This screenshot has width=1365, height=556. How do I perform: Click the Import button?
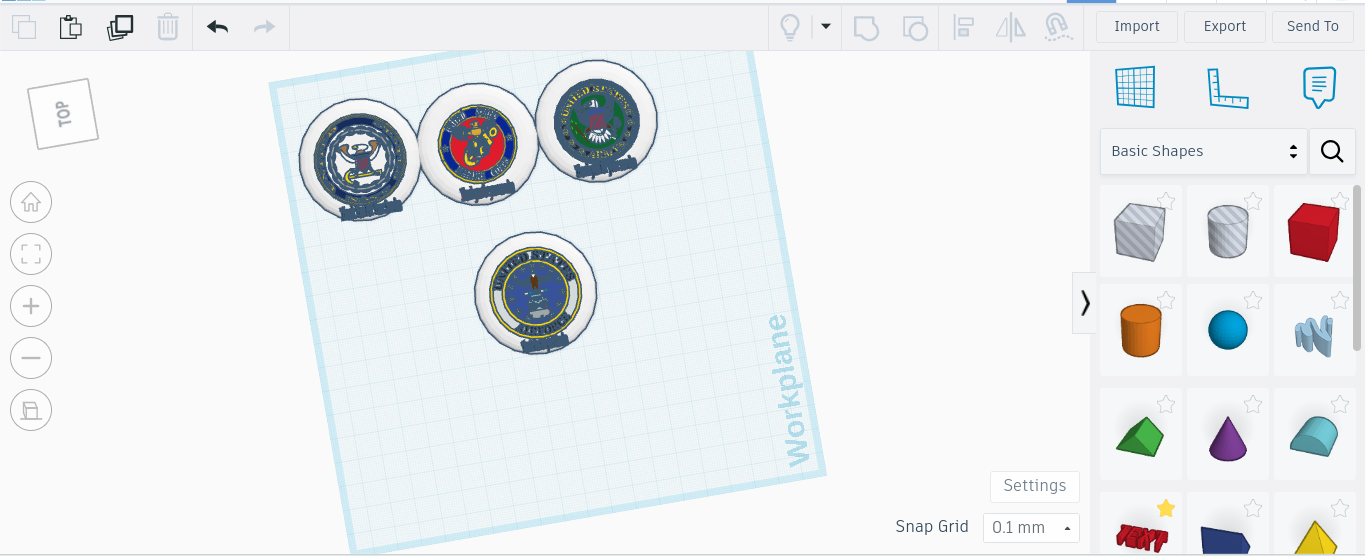coord(1137,27)
